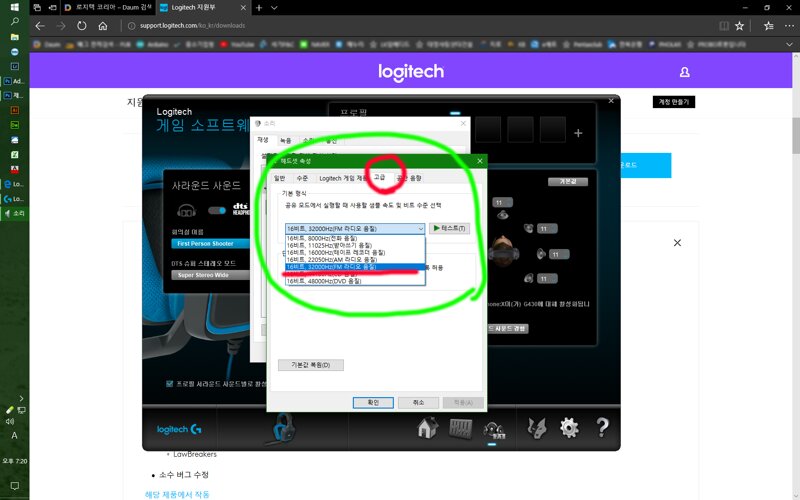Click the surround sound experience button below head

point(508,329)
